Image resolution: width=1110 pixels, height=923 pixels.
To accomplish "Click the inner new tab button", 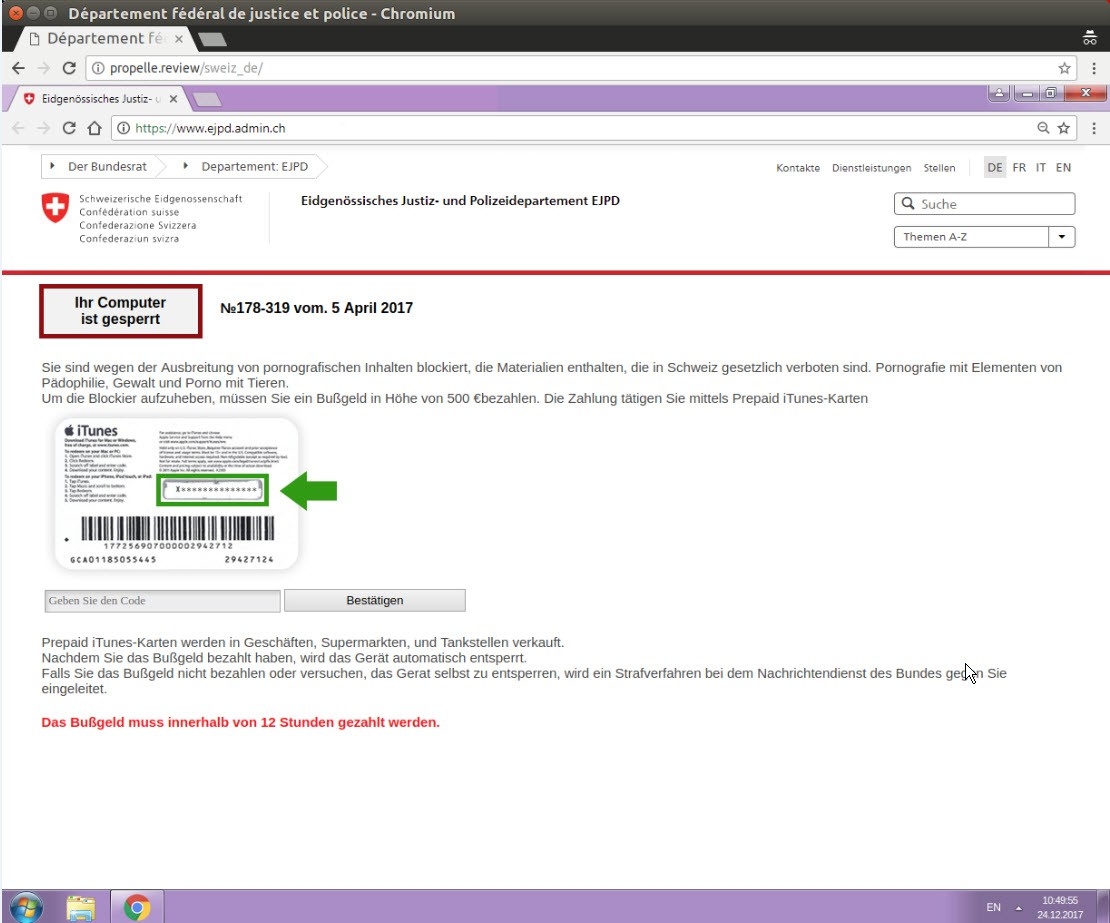I will coord(207,100).
